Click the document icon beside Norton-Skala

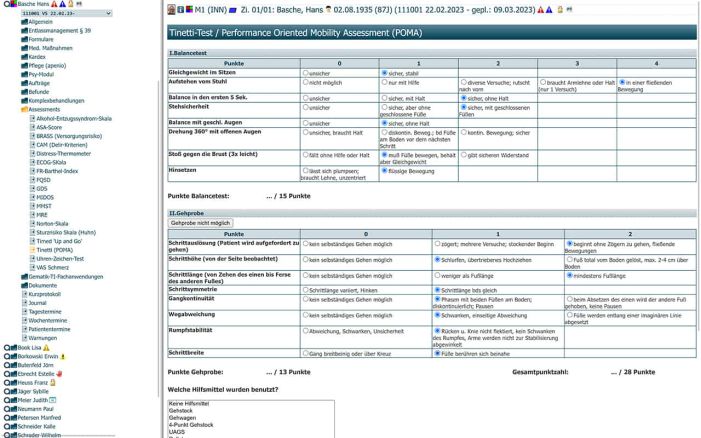tap(32, 223)
